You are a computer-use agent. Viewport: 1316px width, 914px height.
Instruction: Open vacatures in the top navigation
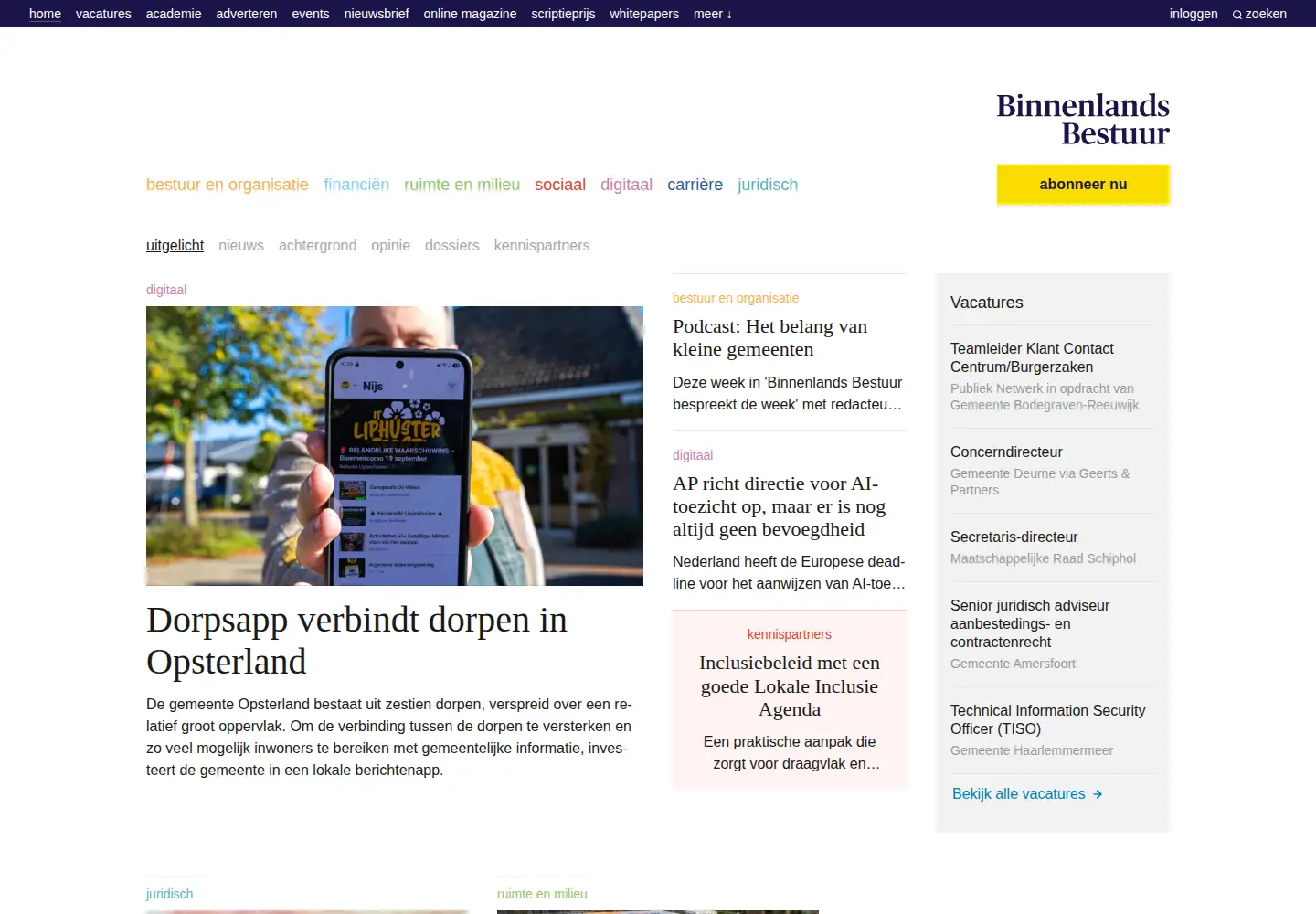(103, 14)
